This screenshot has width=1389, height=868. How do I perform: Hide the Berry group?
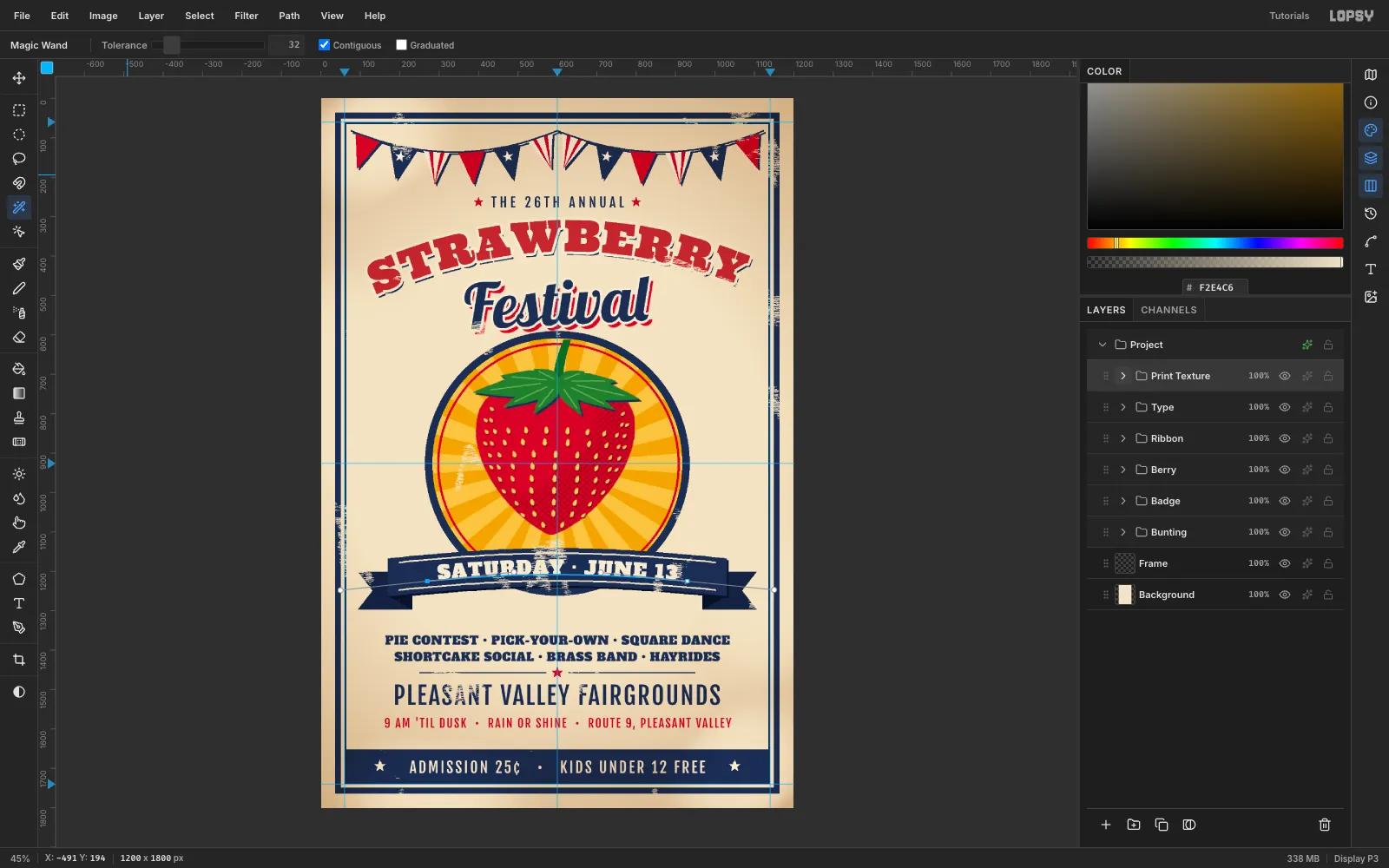click(x=1285, y=470)
